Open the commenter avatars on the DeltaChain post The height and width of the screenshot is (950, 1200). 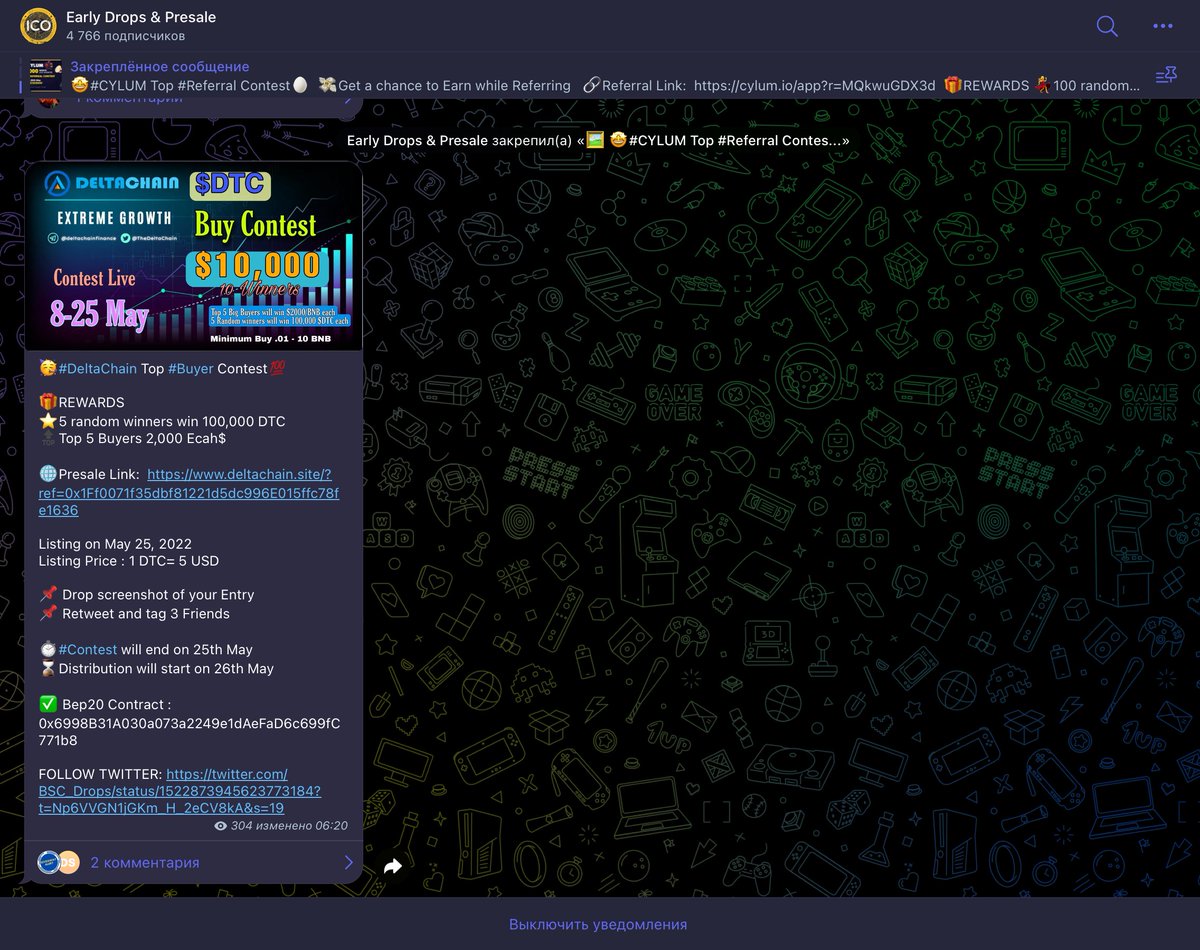[x=58, y=862]
